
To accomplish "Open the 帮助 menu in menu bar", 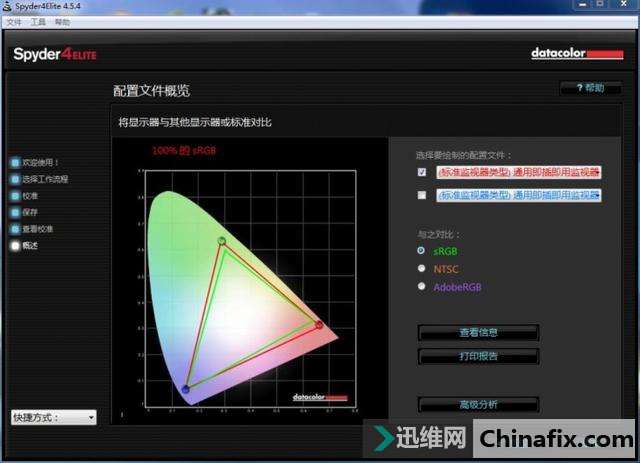I will click(62, 22).
